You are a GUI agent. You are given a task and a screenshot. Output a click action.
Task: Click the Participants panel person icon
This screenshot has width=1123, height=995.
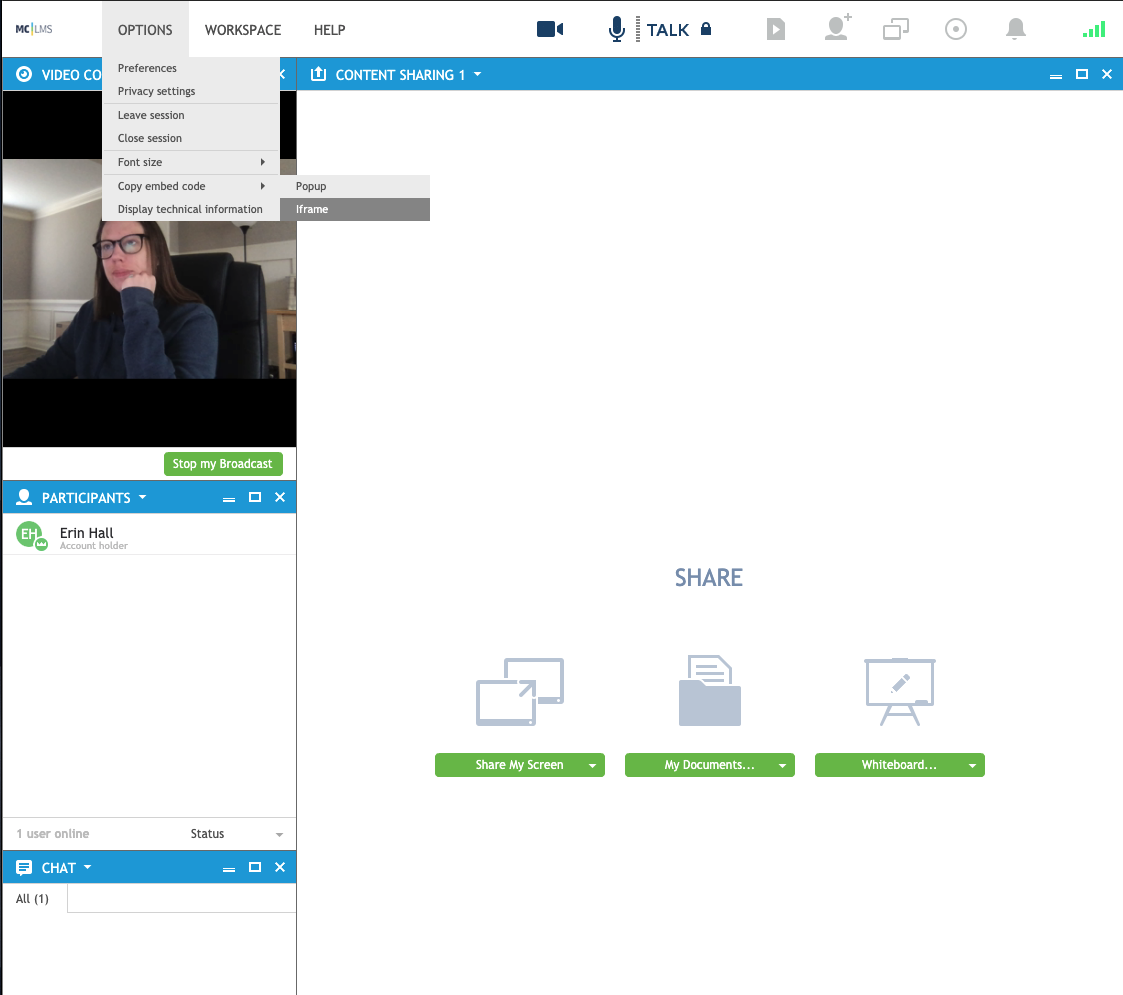tap(24, 497)
